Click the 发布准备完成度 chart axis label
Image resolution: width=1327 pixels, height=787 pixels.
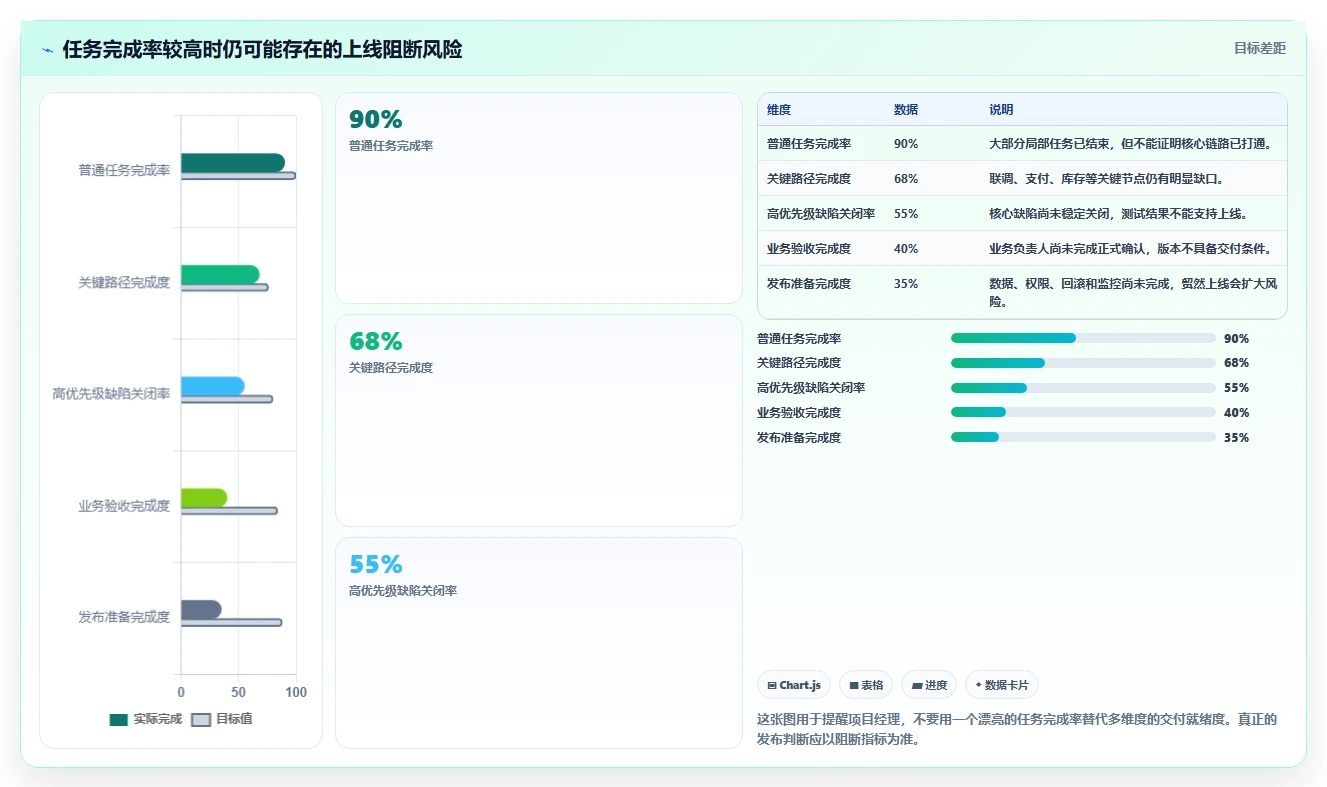click(124, 617)
